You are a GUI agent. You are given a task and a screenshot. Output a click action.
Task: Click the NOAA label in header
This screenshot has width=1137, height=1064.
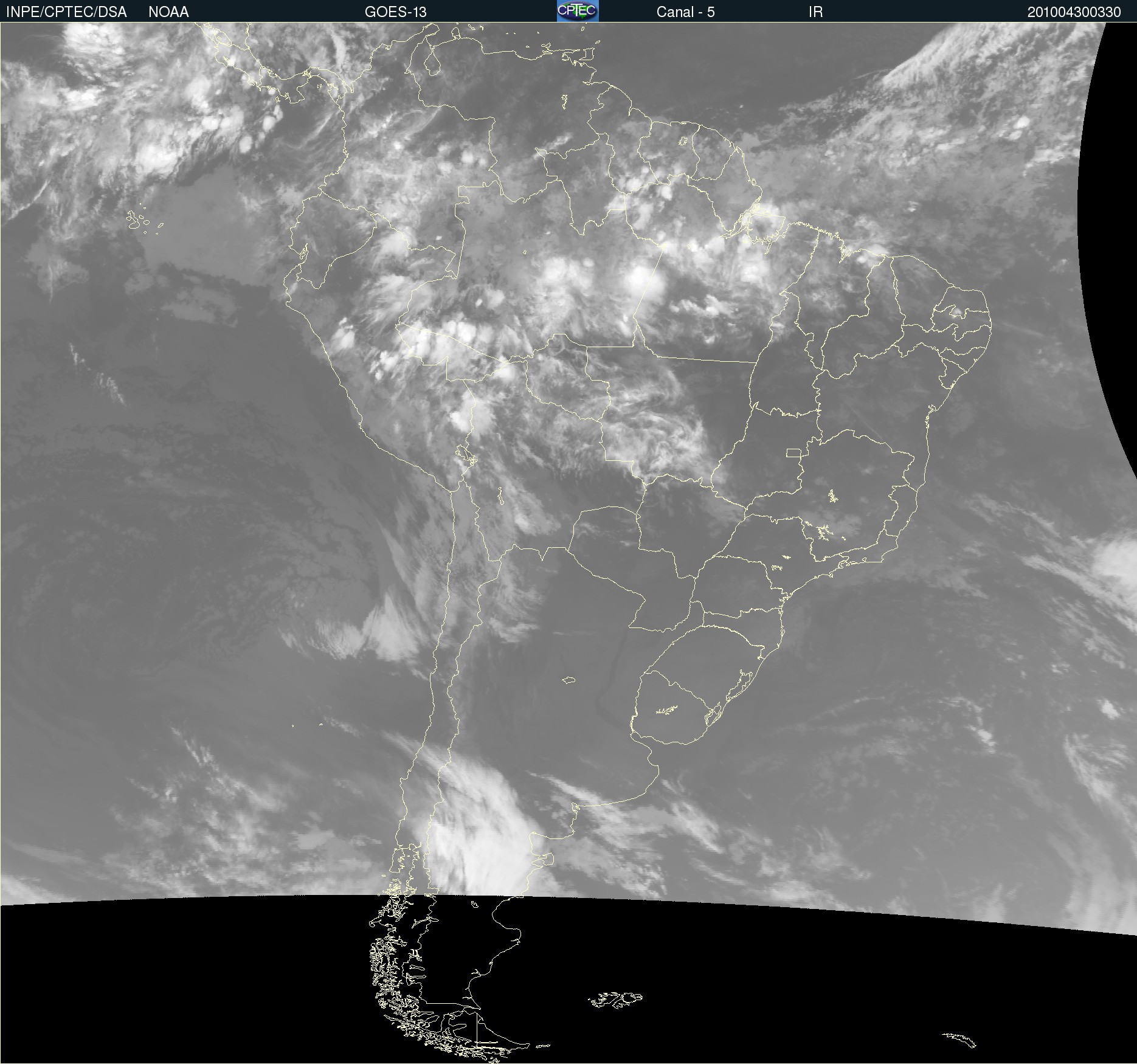point(168,12)
